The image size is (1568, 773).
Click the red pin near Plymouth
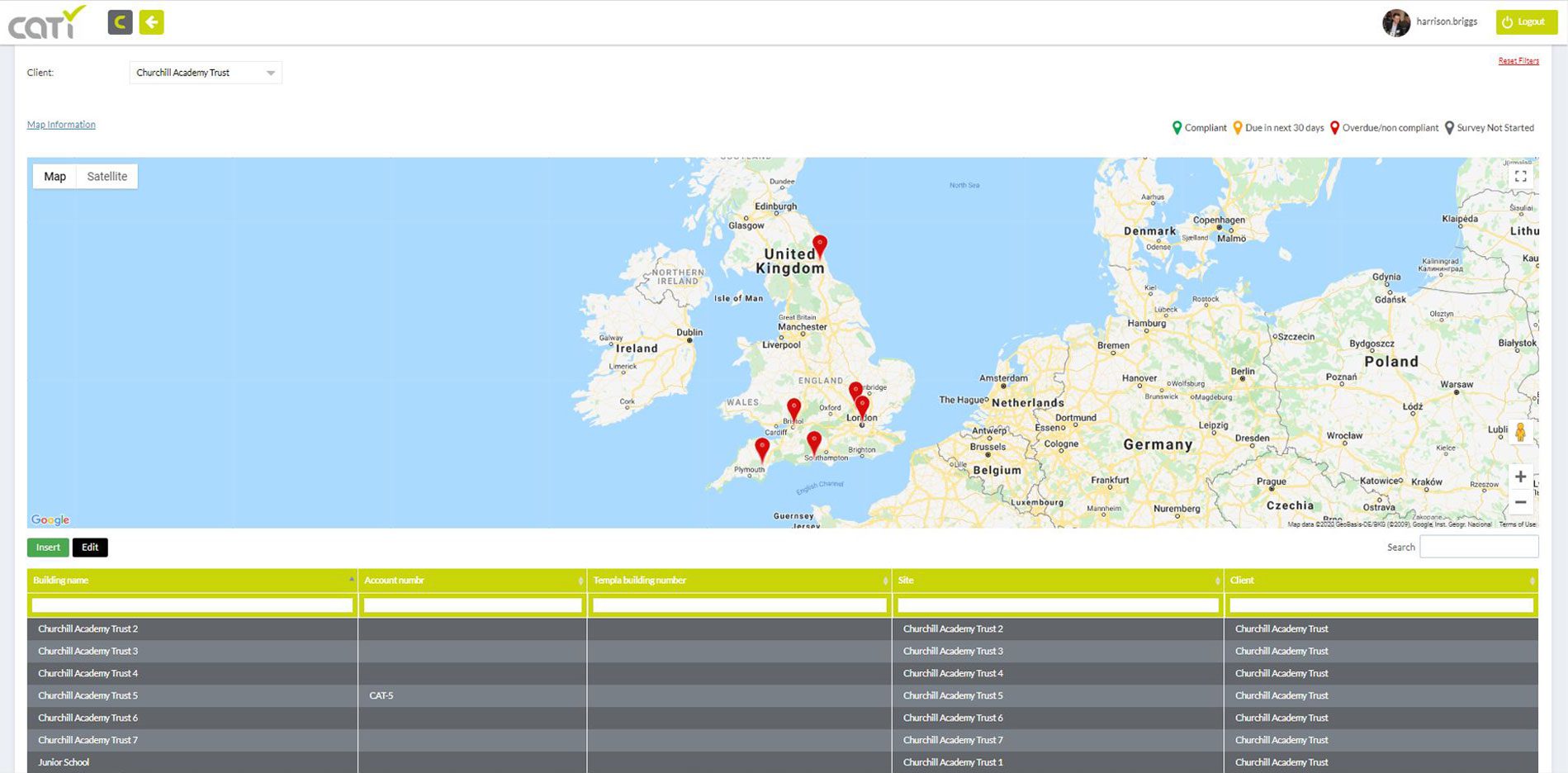pos(762,448)
